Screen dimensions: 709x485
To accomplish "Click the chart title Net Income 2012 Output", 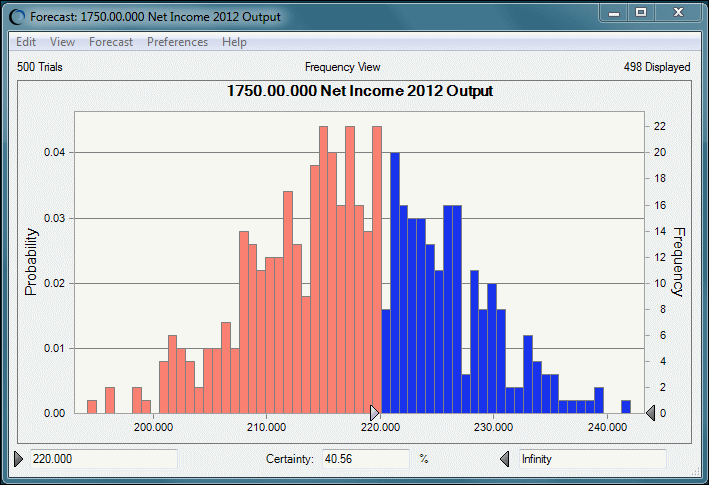I will pos(359,91).
